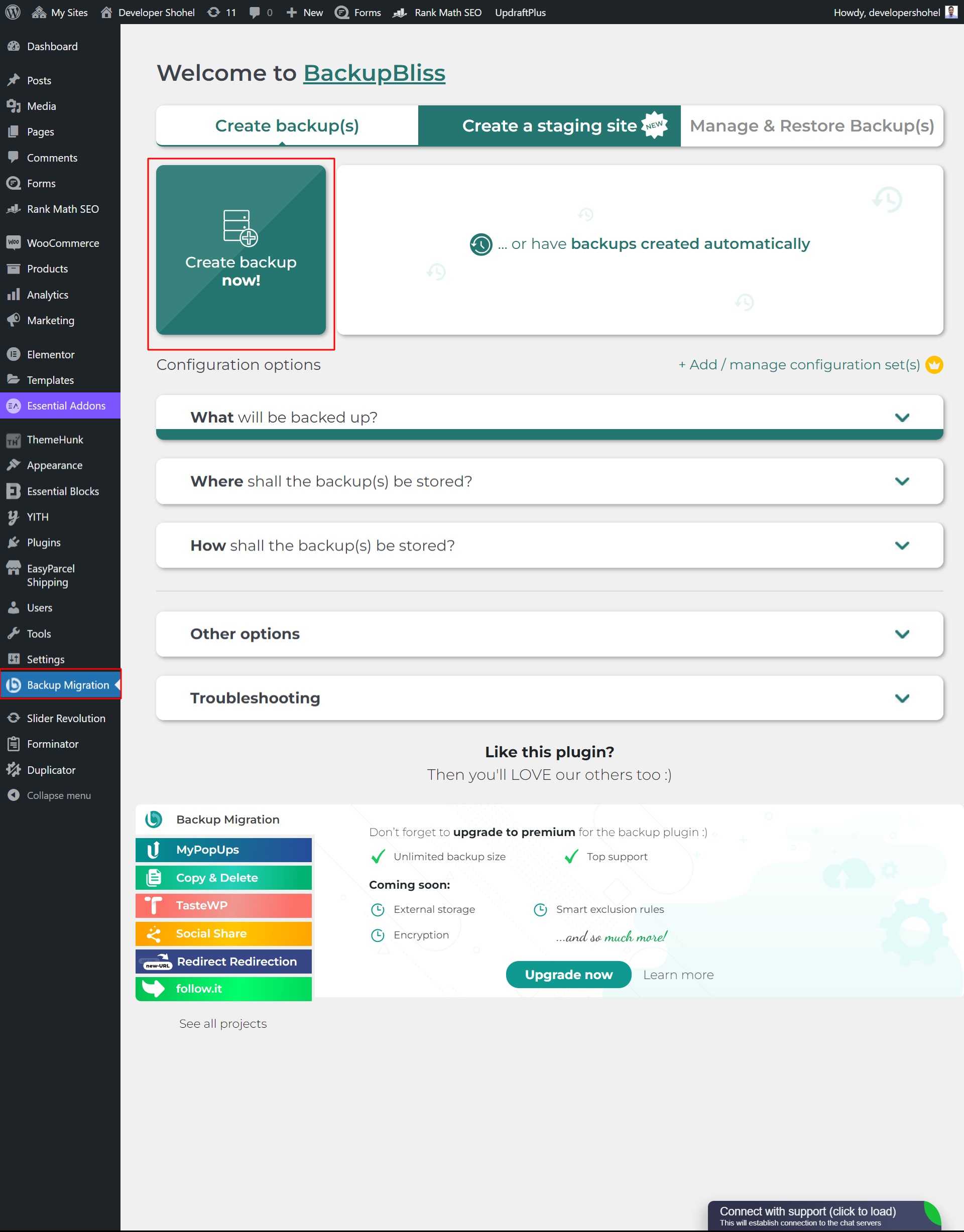Switch to Create backup(s) tab

(287, 125)
